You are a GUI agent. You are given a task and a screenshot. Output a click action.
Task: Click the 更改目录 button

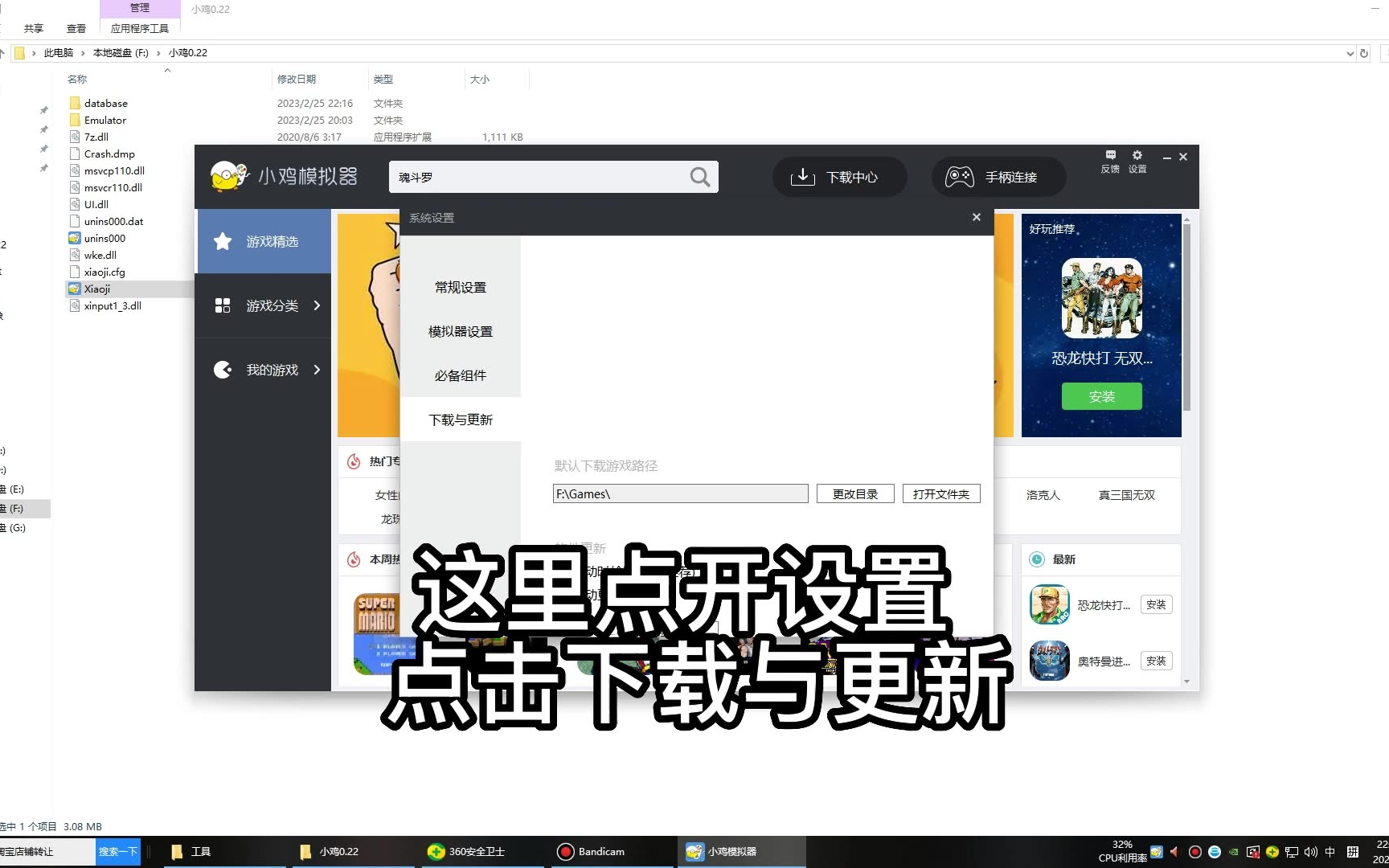pos(854,493)
